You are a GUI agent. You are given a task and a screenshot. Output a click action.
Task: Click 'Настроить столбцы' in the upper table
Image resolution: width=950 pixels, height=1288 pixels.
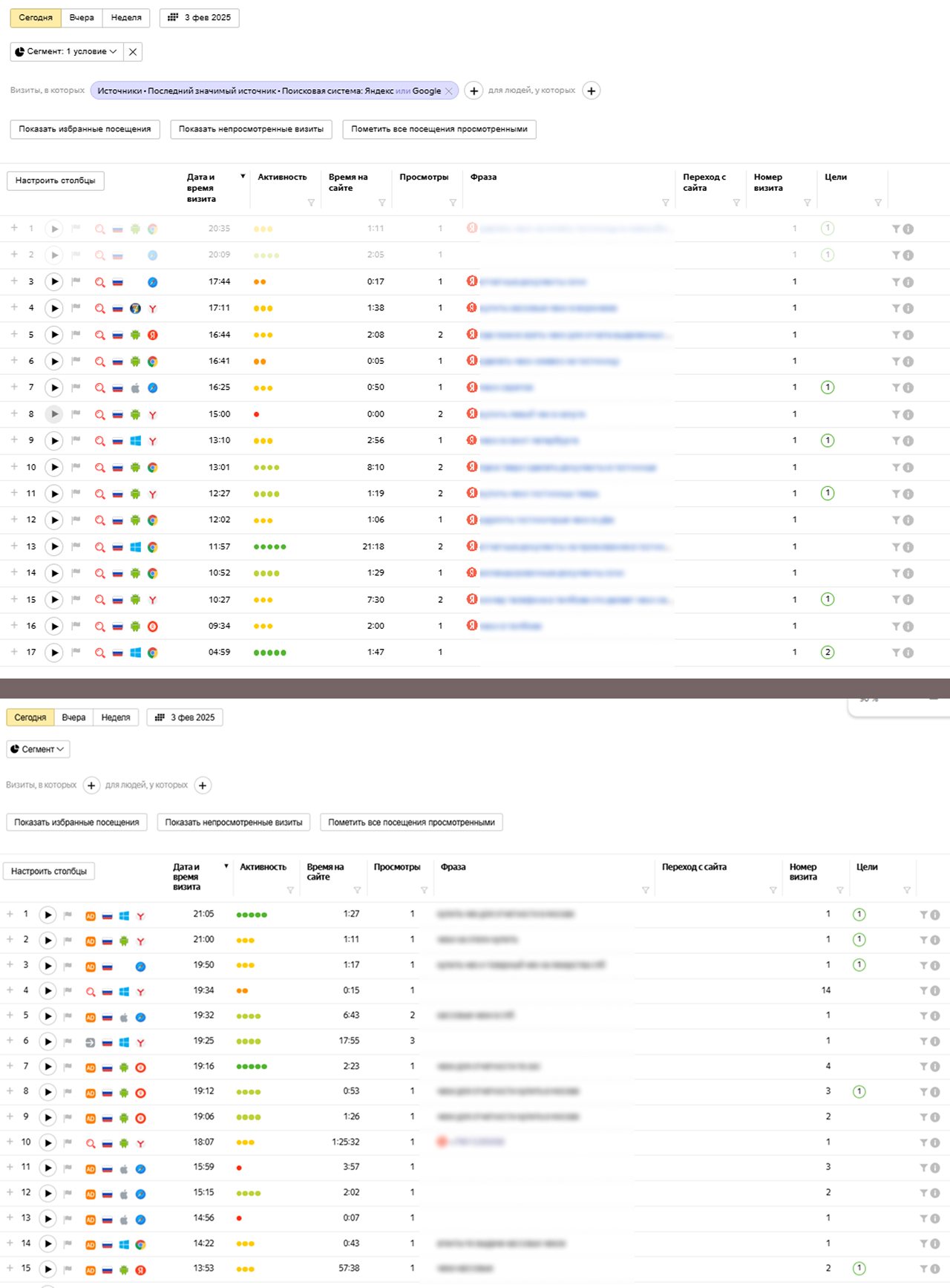coord(56,181)
